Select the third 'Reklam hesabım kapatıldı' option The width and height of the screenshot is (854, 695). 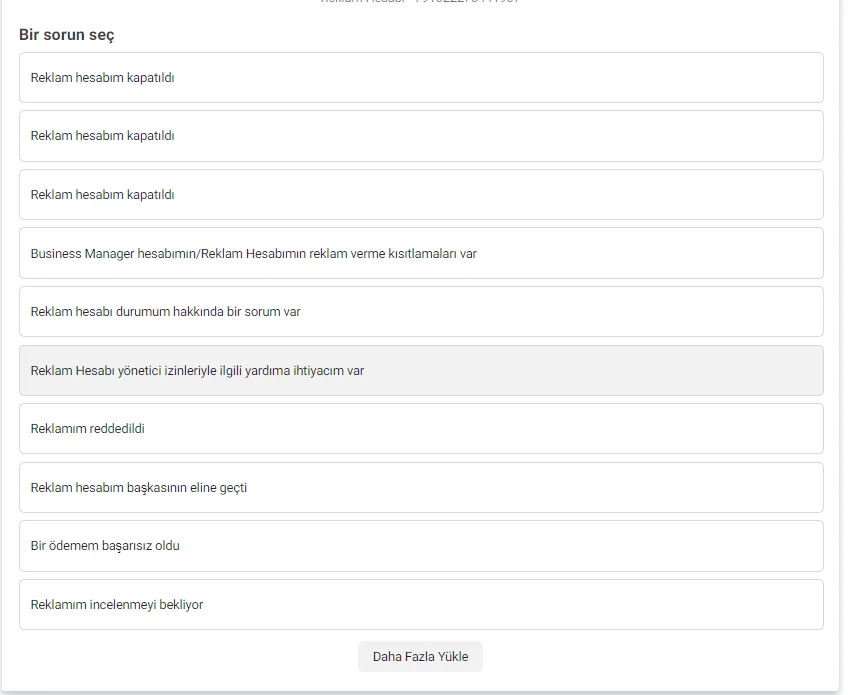pos(420,195)
